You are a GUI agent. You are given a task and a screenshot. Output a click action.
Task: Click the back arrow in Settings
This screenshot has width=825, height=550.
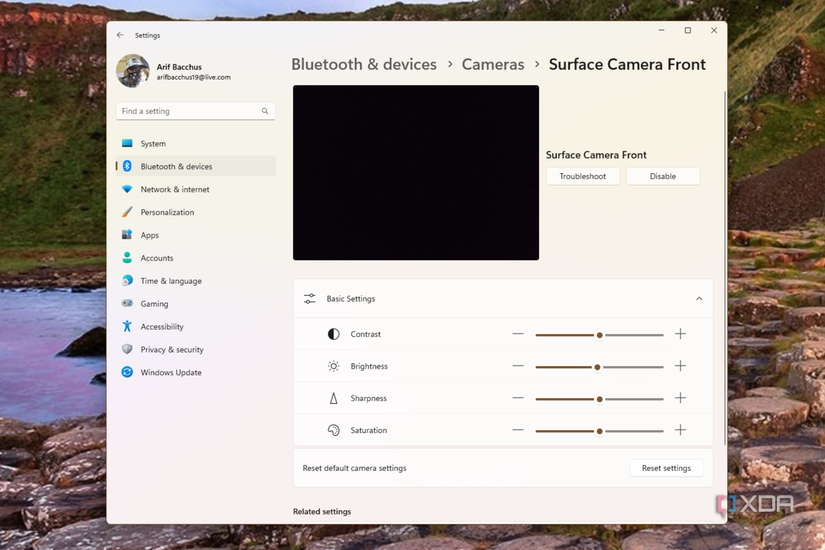pos(120,35)
